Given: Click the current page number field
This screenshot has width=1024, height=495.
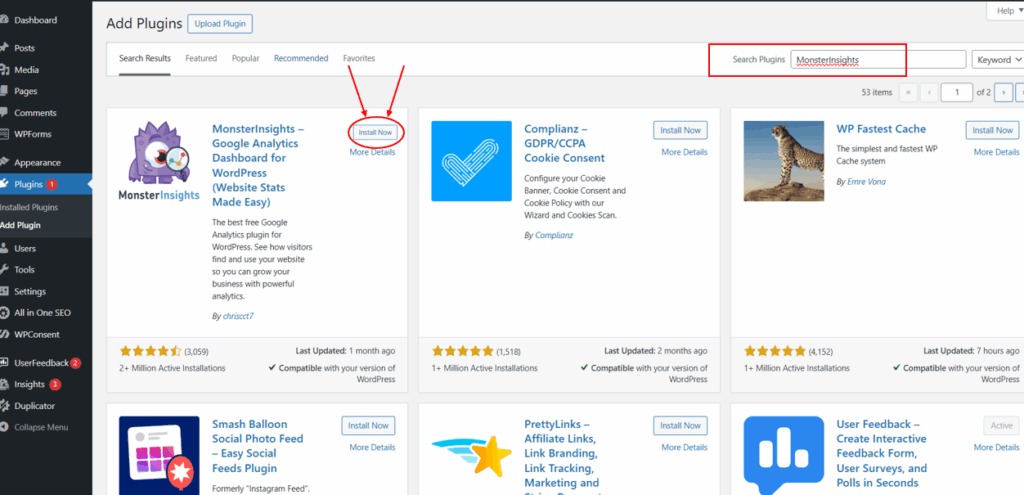Looking at the screenshot, I should (x=957, y=93).
